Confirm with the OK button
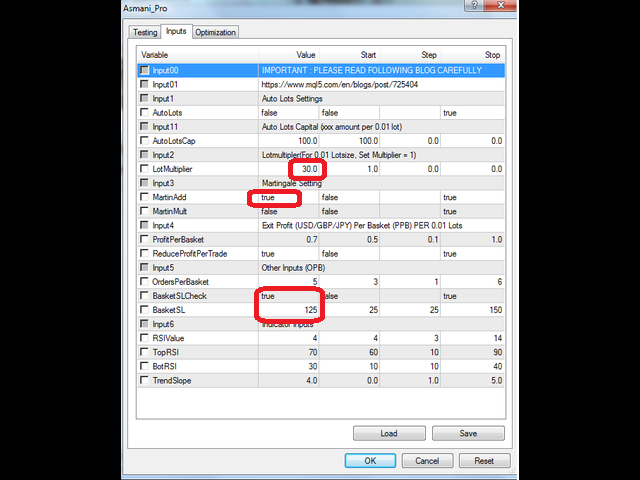Viewport: 640px width, 480px height. 370,460
